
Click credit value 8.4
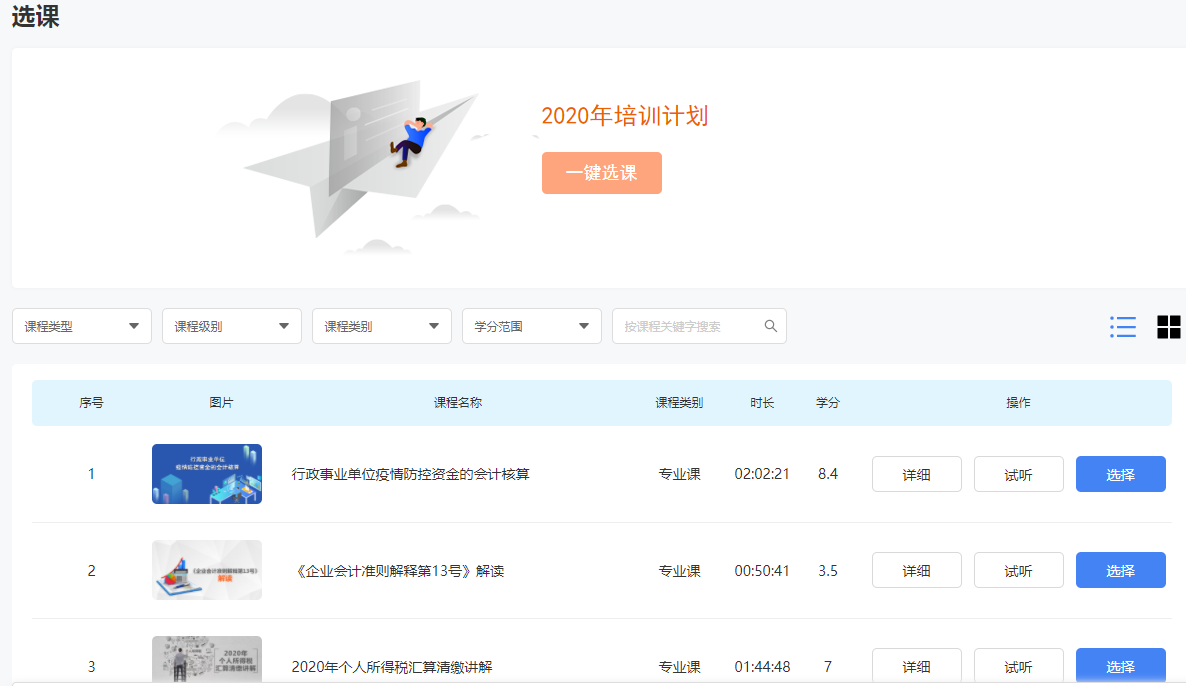tap(827, 474)
